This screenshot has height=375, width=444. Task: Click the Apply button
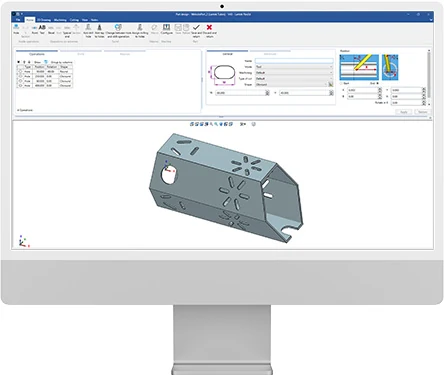(404, 112)
